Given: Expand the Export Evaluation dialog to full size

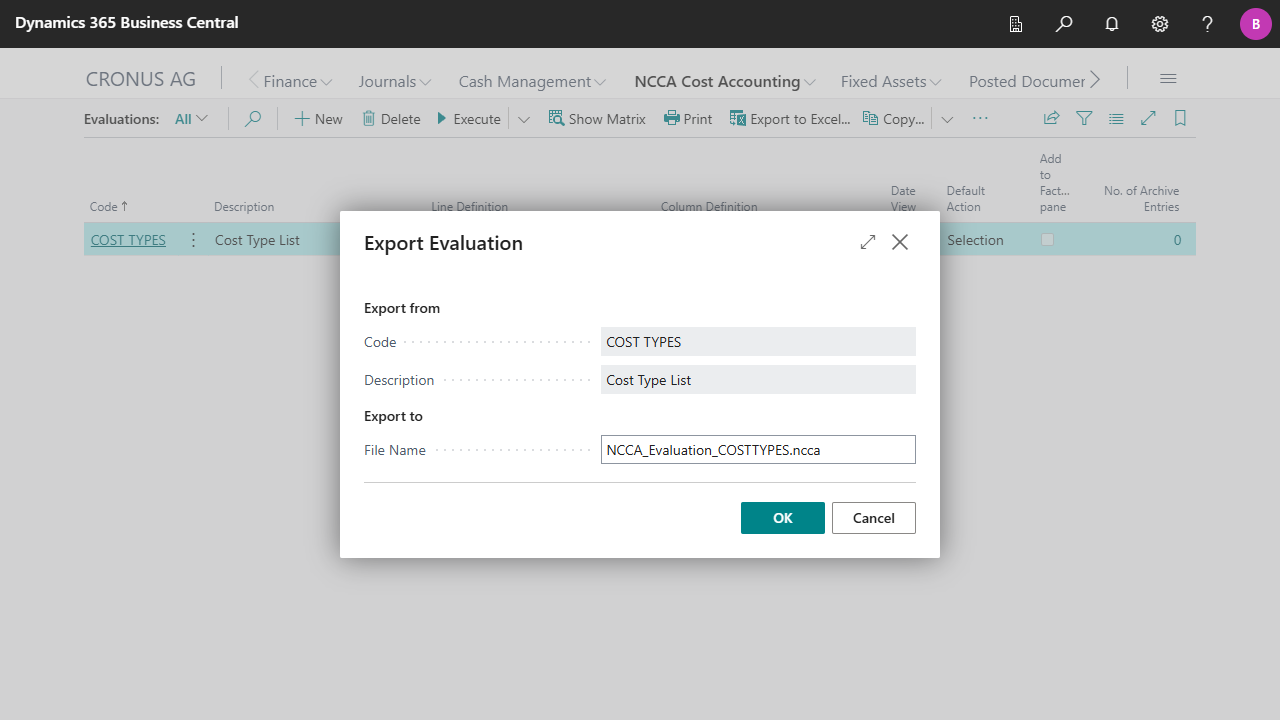Looking at the screenshot, I should (x=868, y=242).
